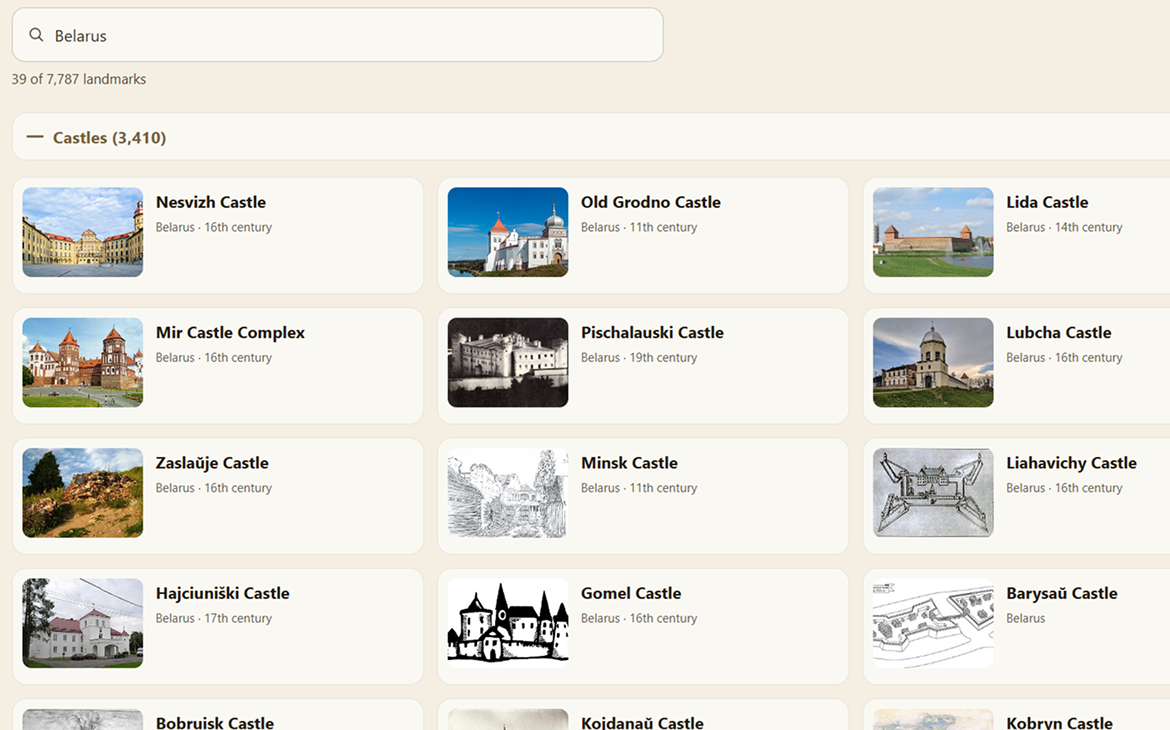Click 'Belarus · 11th century' under Old Grodno Castle

coord(639,227)
